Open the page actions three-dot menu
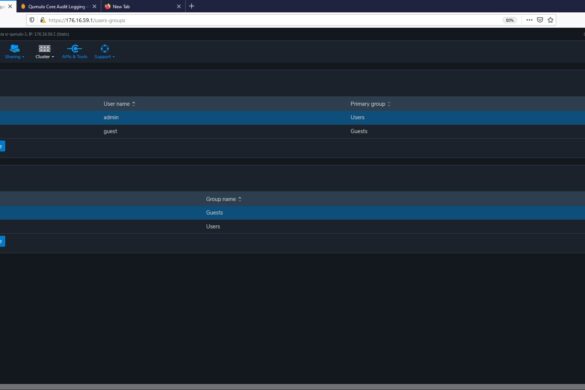Screen dimensions: 585x390 pos(529,20)
